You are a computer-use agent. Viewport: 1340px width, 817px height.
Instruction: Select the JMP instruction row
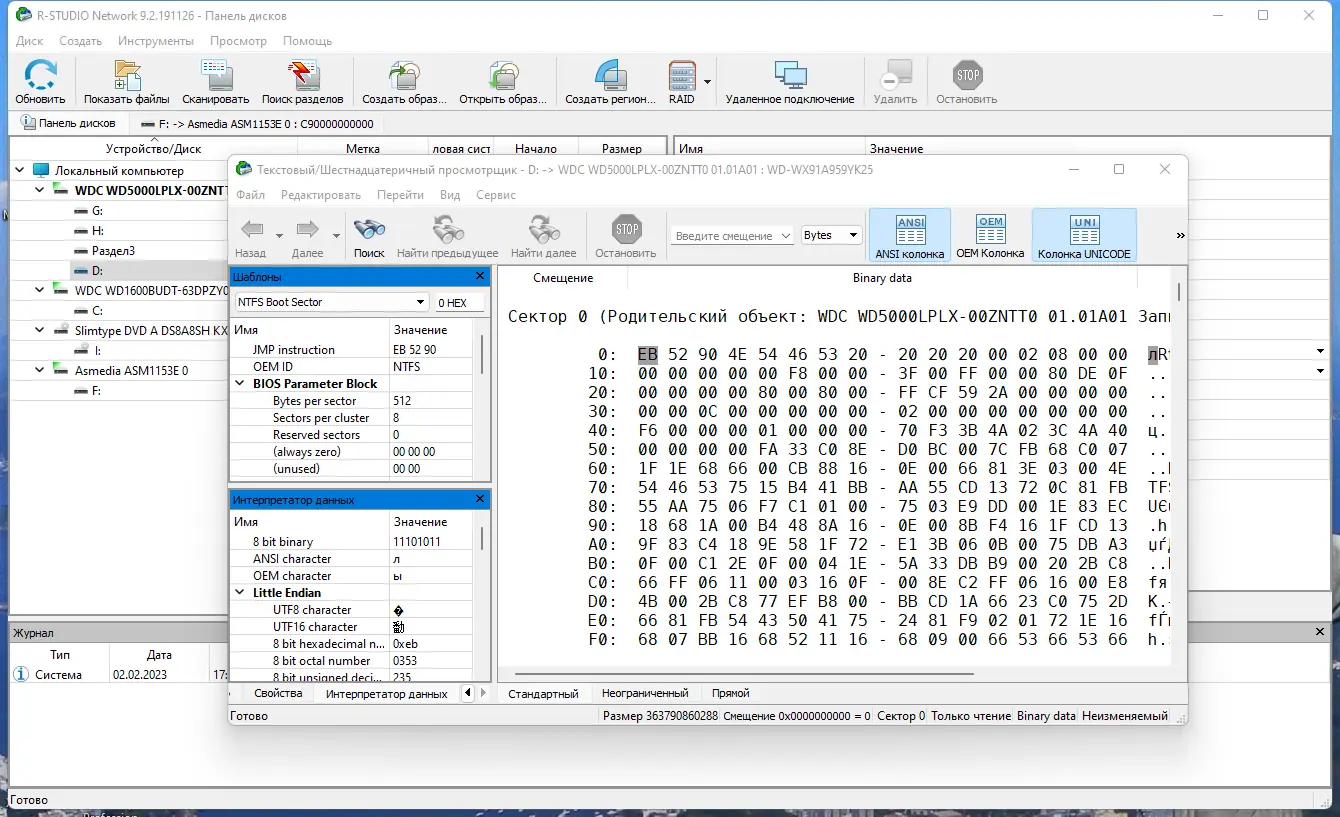coord(352,350)
